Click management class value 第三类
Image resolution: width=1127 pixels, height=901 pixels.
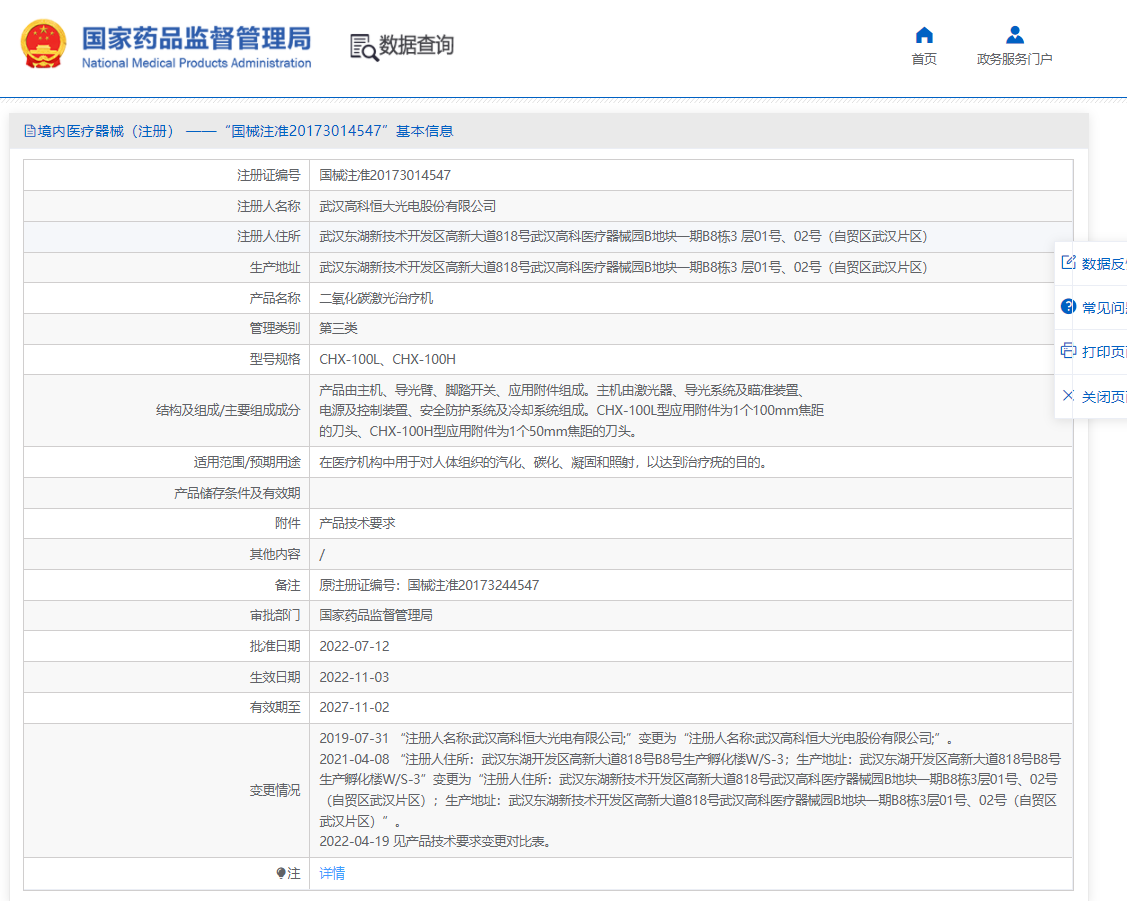tap(339, 328)
